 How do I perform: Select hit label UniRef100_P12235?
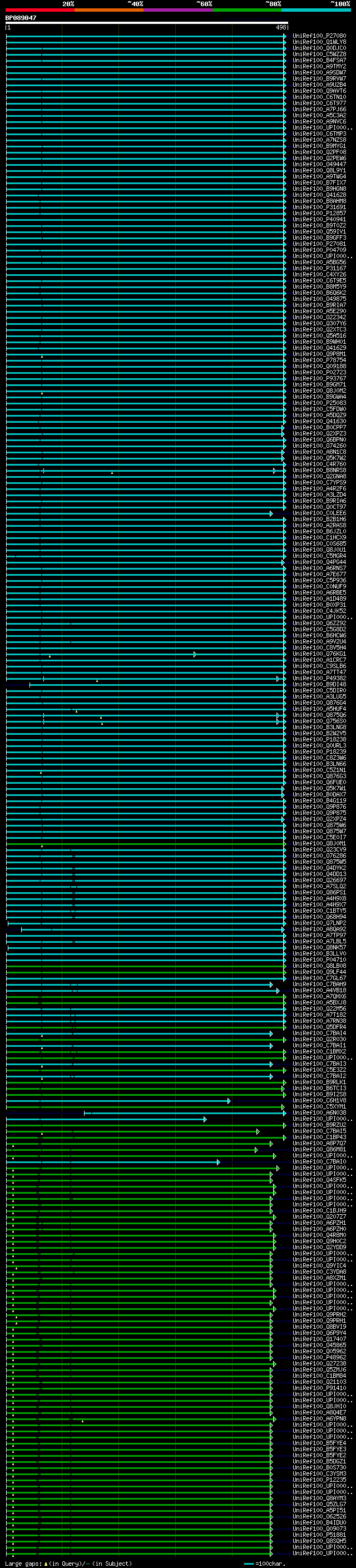coord(319,1480)
